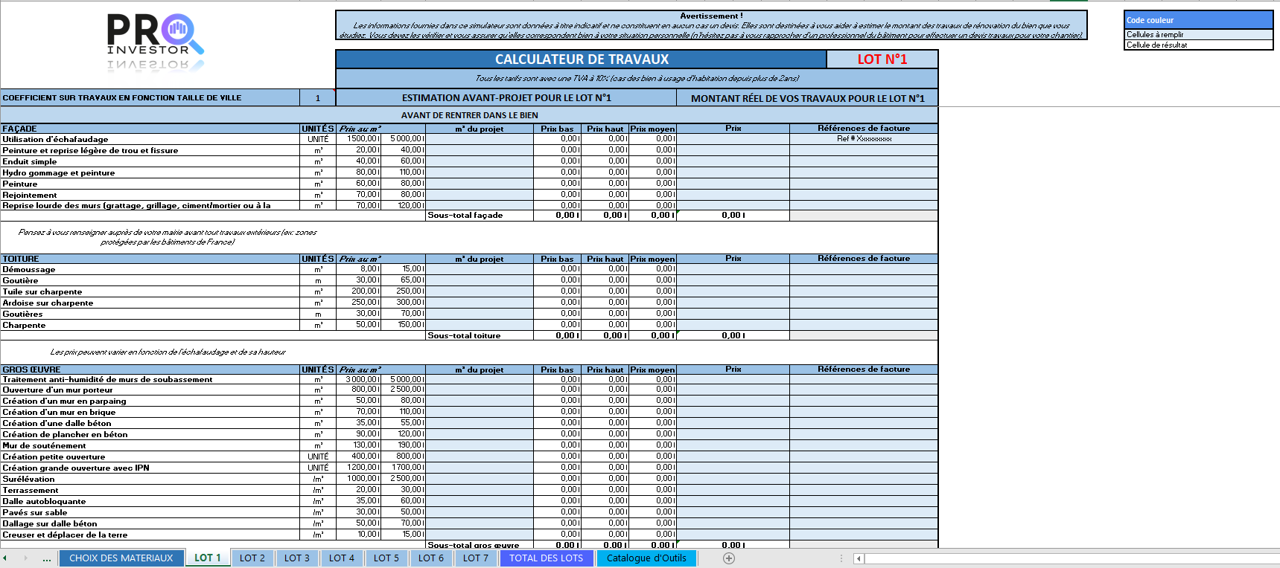Click the hidden sheets ellipsis button
The height and width of the screenshot is (568, 1280).
pyautogui.click(x=47, y=558)
